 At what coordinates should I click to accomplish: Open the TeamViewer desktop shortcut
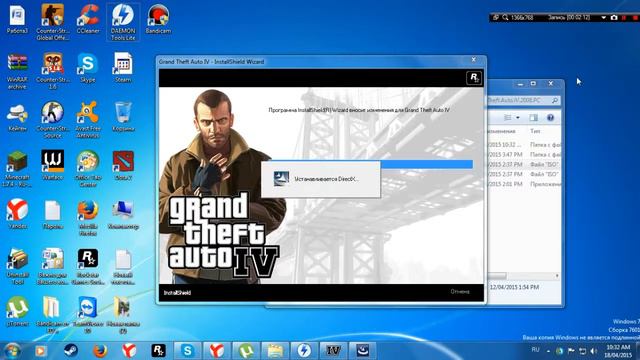(88, 314)
